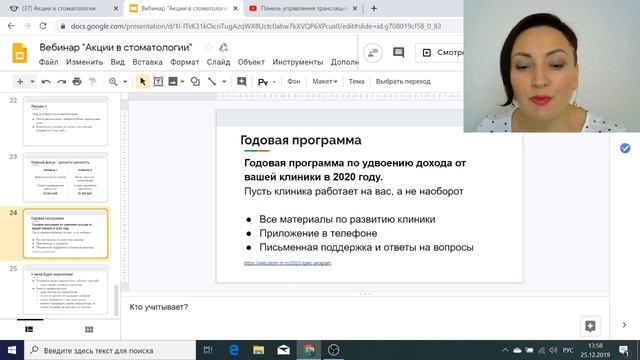The width and height of the screenshot is (640, 360).
Task: Open File Explorer from the taskbar
Action: tap(258, 350)
